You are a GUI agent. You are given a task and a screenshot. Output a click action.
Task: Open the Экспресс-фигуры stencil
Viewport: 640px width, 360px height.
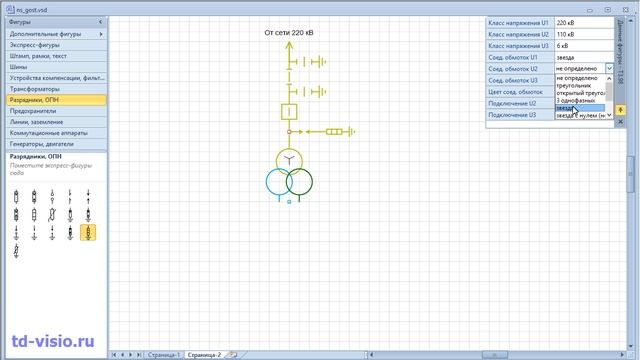56,45
